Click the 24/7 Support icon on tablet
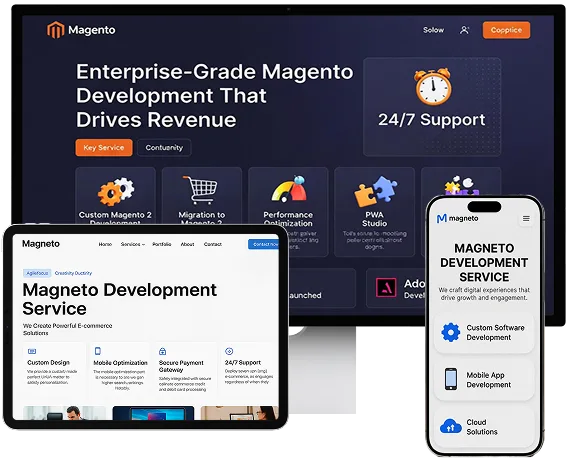The height and width of the screenshot is (458, 569). [x=229, y=351]
